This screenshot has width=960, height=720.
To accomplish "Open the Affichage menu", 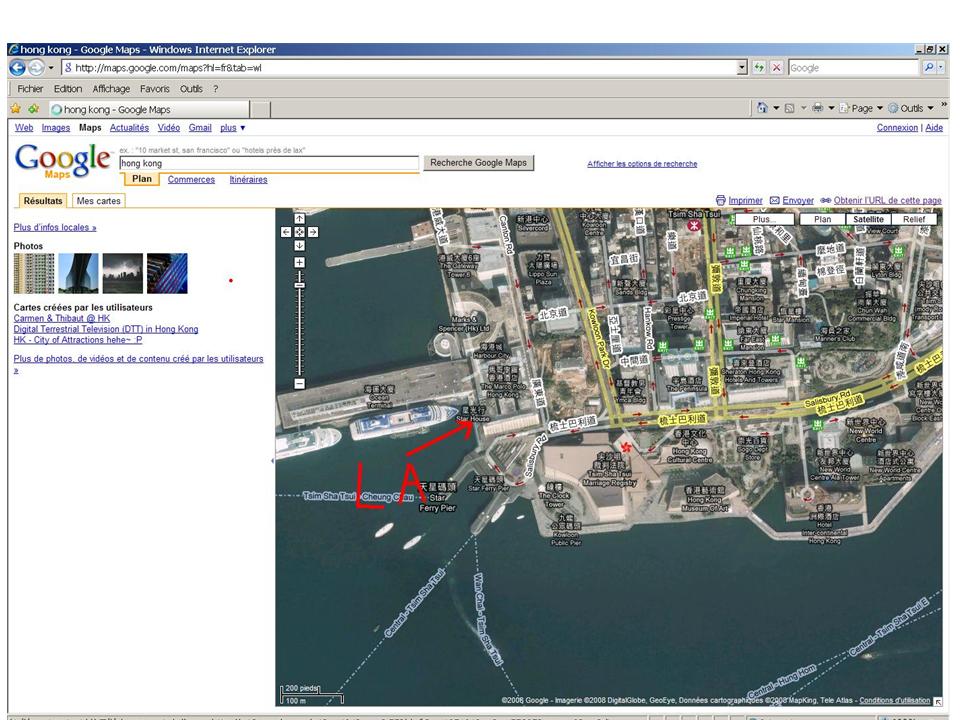I will point(111,89).
